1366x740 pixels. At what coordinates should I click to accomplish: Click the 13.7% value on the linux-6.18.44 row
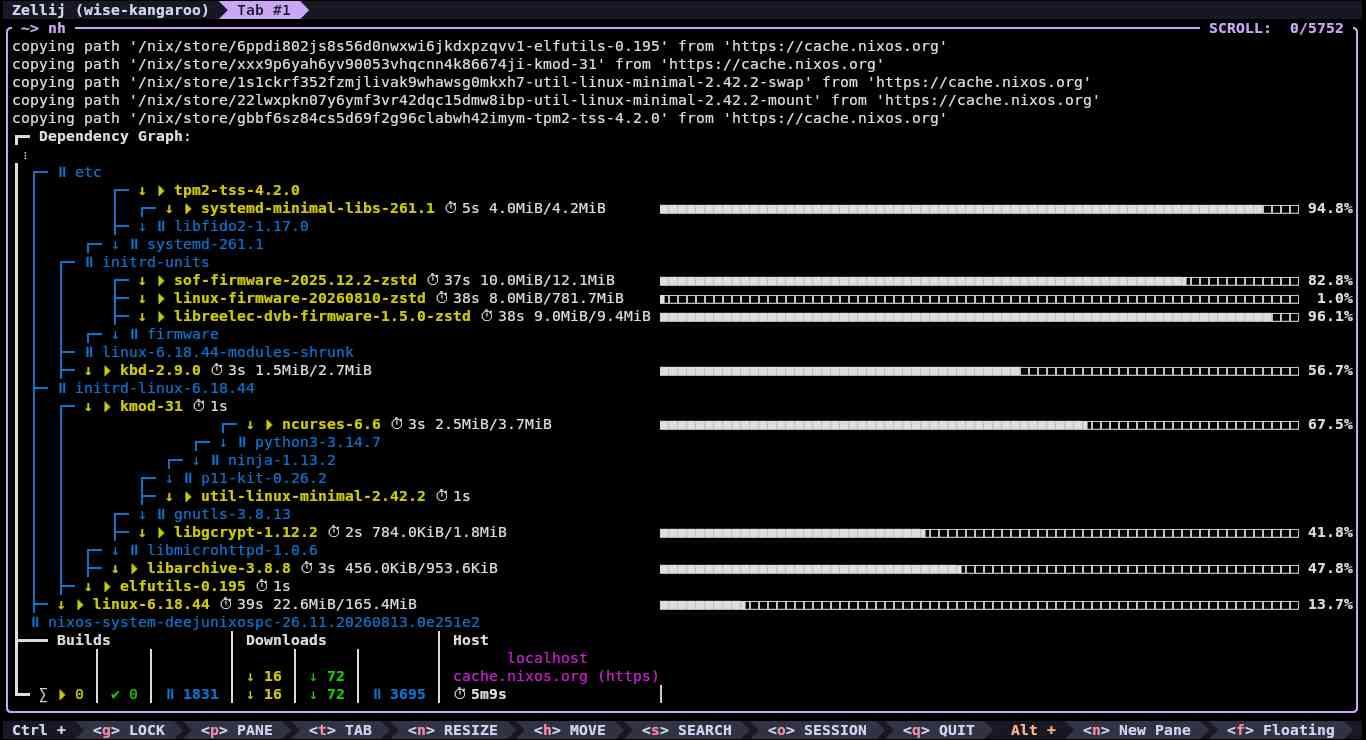1330,604
